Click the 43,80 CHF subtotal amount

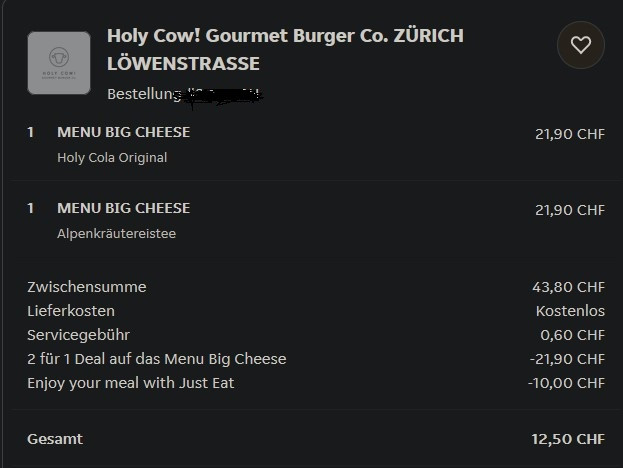click(x=568, y=287)
